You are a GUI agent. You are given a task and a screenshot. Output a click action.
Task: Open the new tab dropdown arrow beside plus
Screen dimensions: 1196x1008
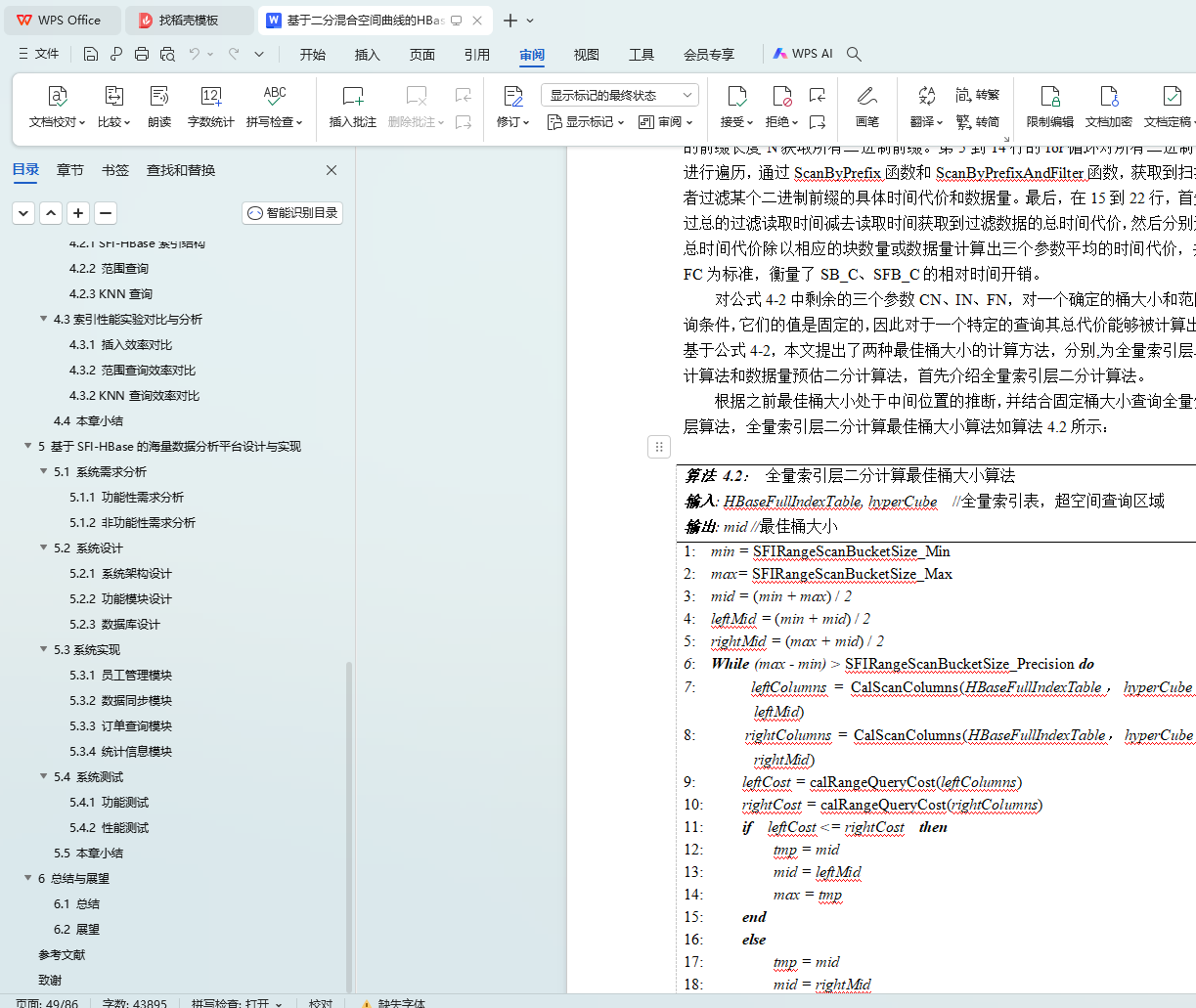[x=530, y=21]
